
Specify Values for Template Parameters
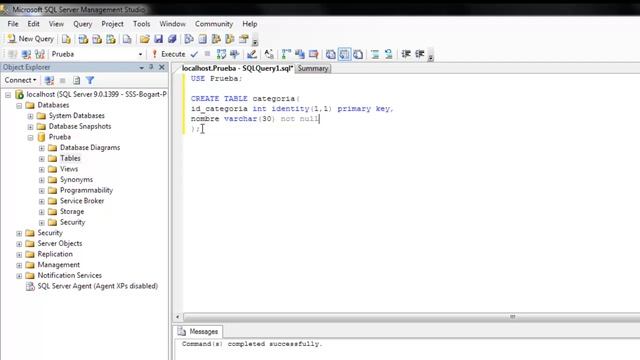(269, 54)
